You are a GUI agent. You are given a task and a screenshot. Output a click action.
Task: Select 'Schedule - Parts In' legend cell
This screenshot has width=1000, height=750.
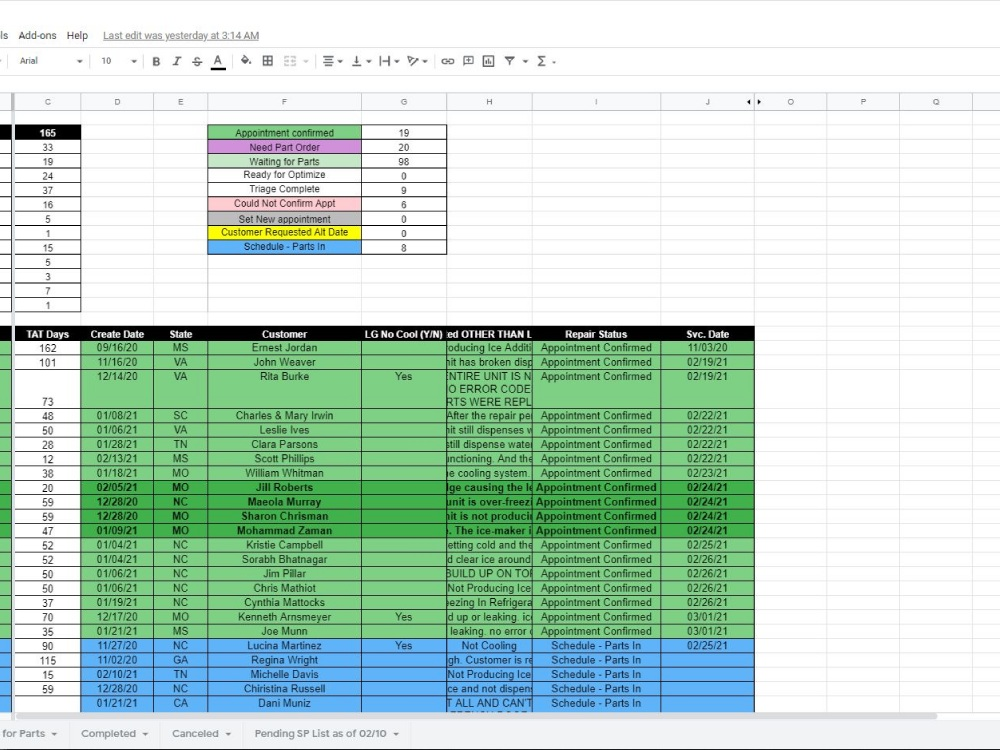(x=284, y=247)
